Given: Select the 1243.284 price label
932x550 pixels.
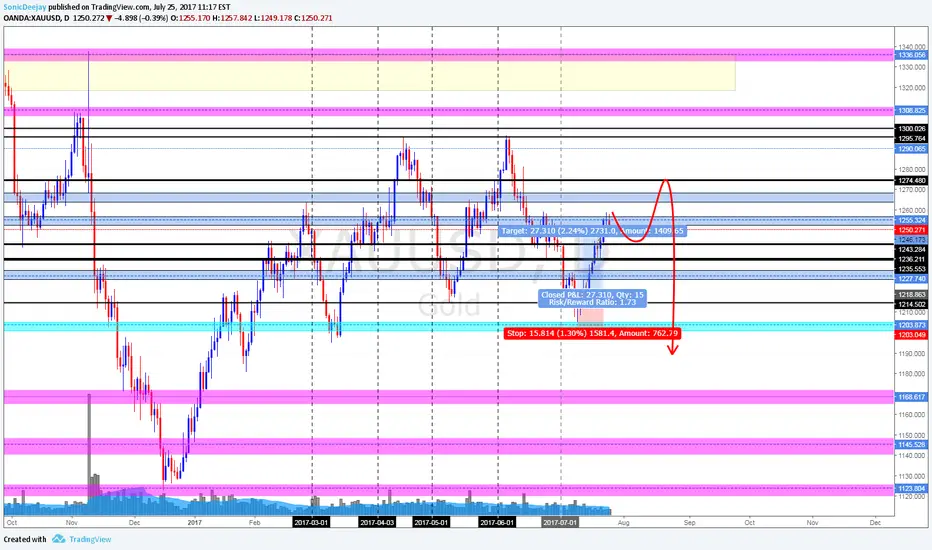Looking at the screenshot, I should tap(911, 249).
